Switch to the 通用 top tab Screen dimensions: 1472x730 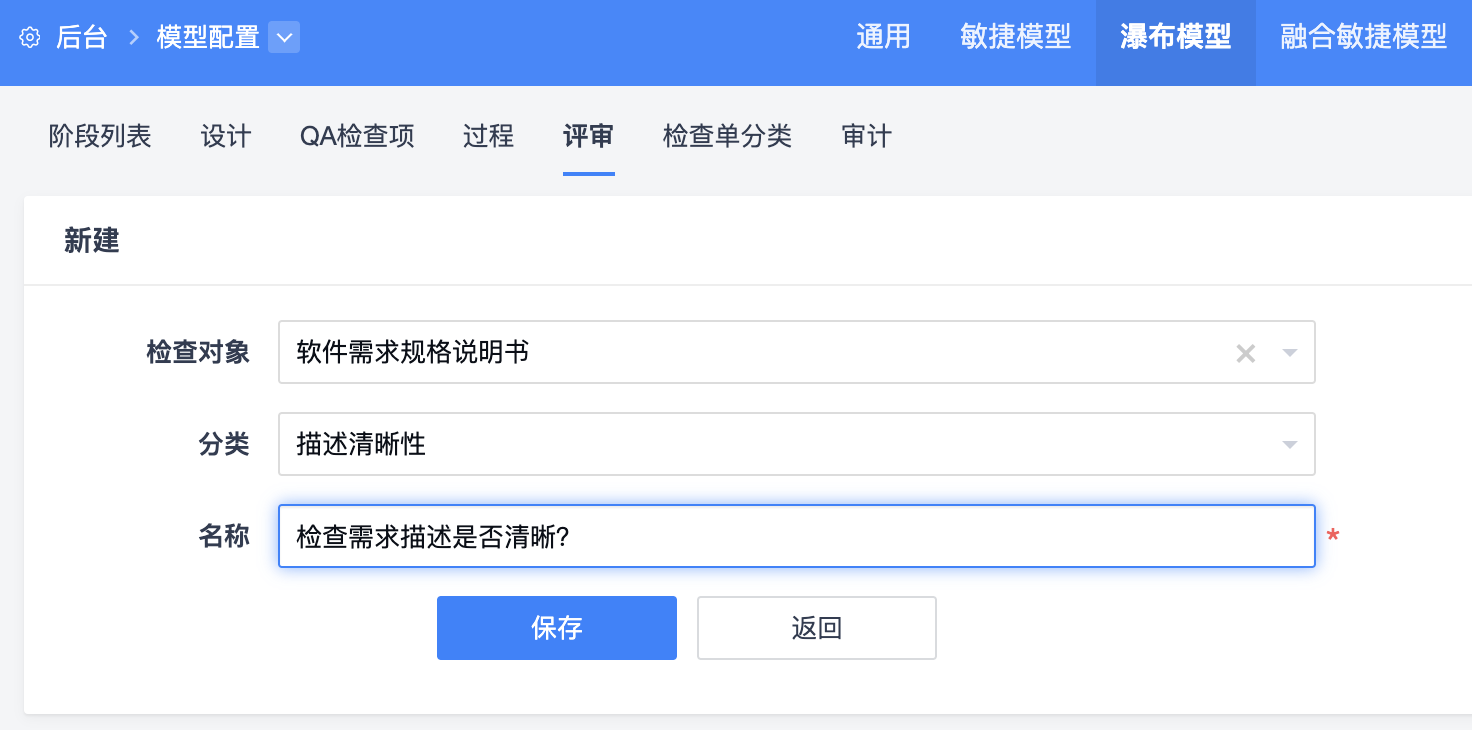tap(883, 38)
